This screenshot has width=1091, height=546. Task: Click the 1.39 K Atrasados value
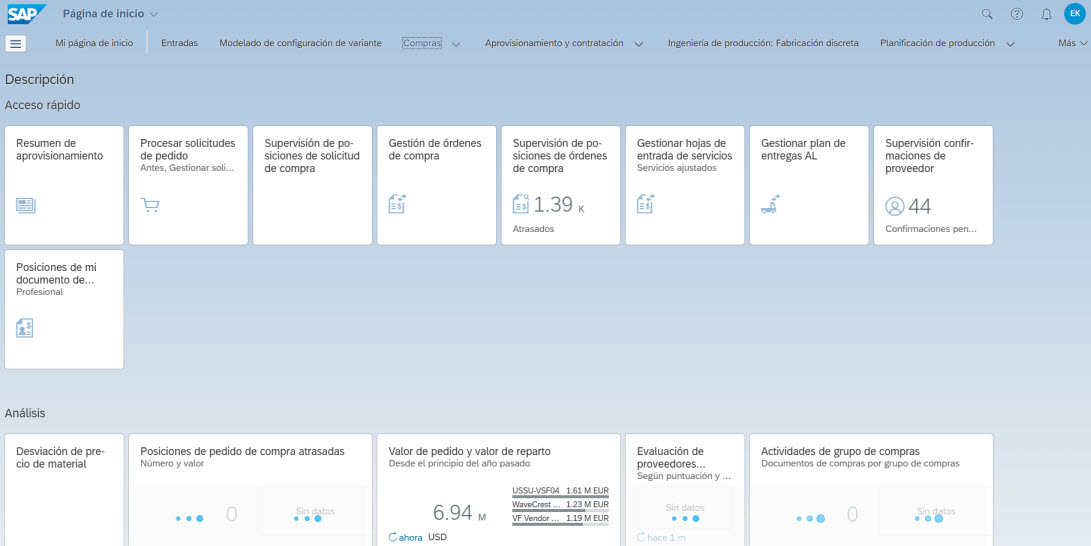559,204
